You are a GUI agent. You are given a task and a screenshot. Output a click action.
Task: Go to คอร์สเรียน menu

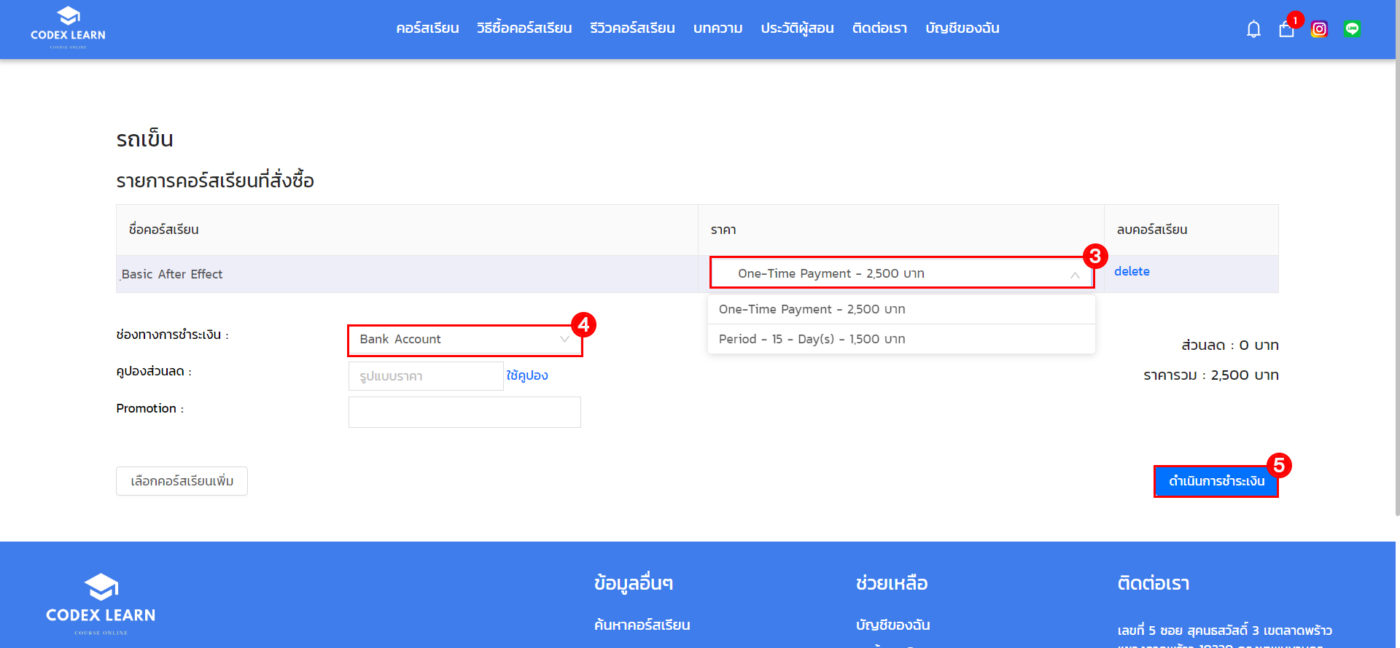pyautogui.click(x=427, y=28)
